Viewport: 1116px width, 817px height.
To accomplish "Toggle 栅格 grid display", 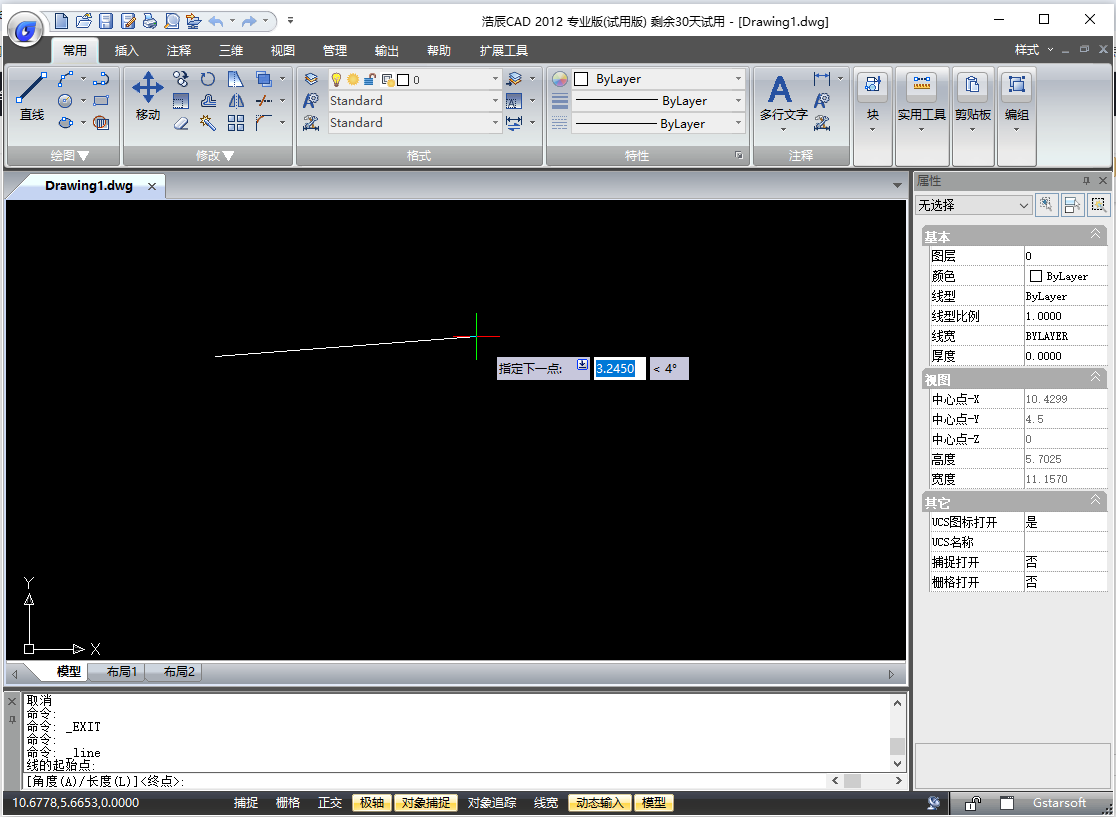I will tap(288, 803).
